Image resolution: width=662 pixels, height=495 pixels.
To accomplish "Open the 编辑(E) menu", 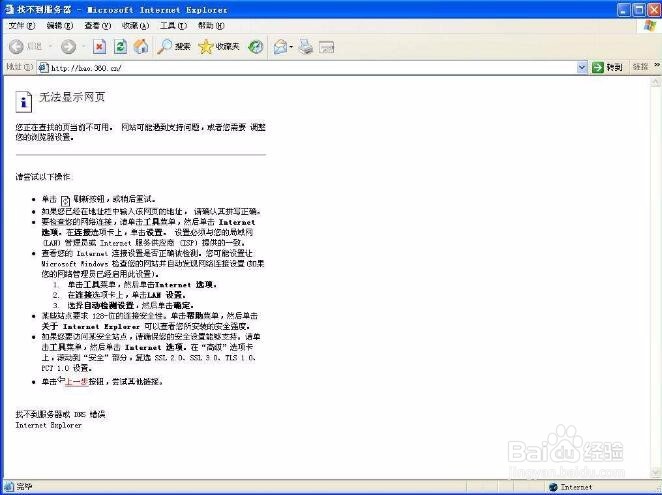I will click(x=60, y=26).
